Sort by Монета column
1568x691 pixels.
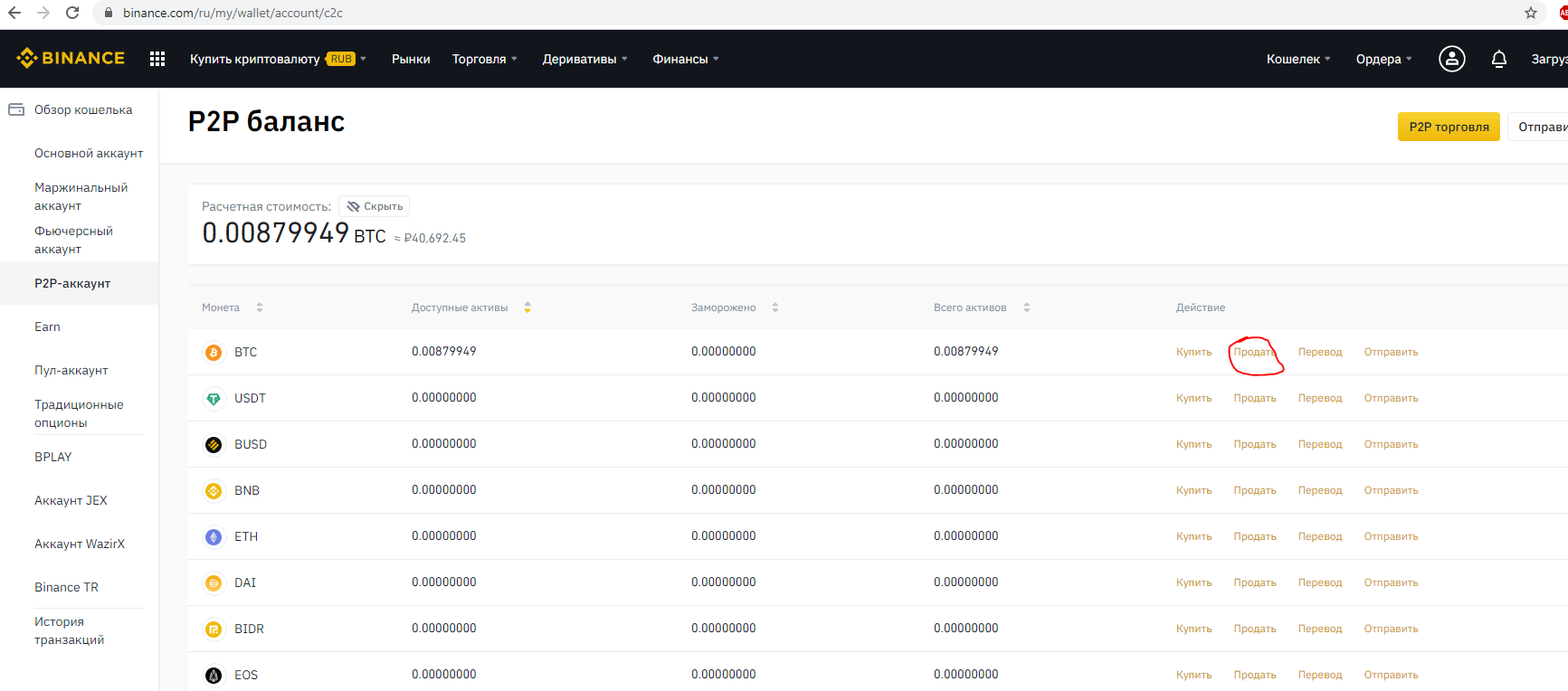[259, 308]
